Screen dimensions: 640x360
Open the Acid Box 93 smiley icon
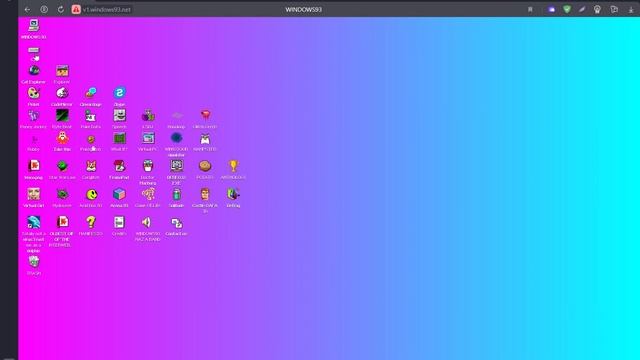(x=91, y=194)
